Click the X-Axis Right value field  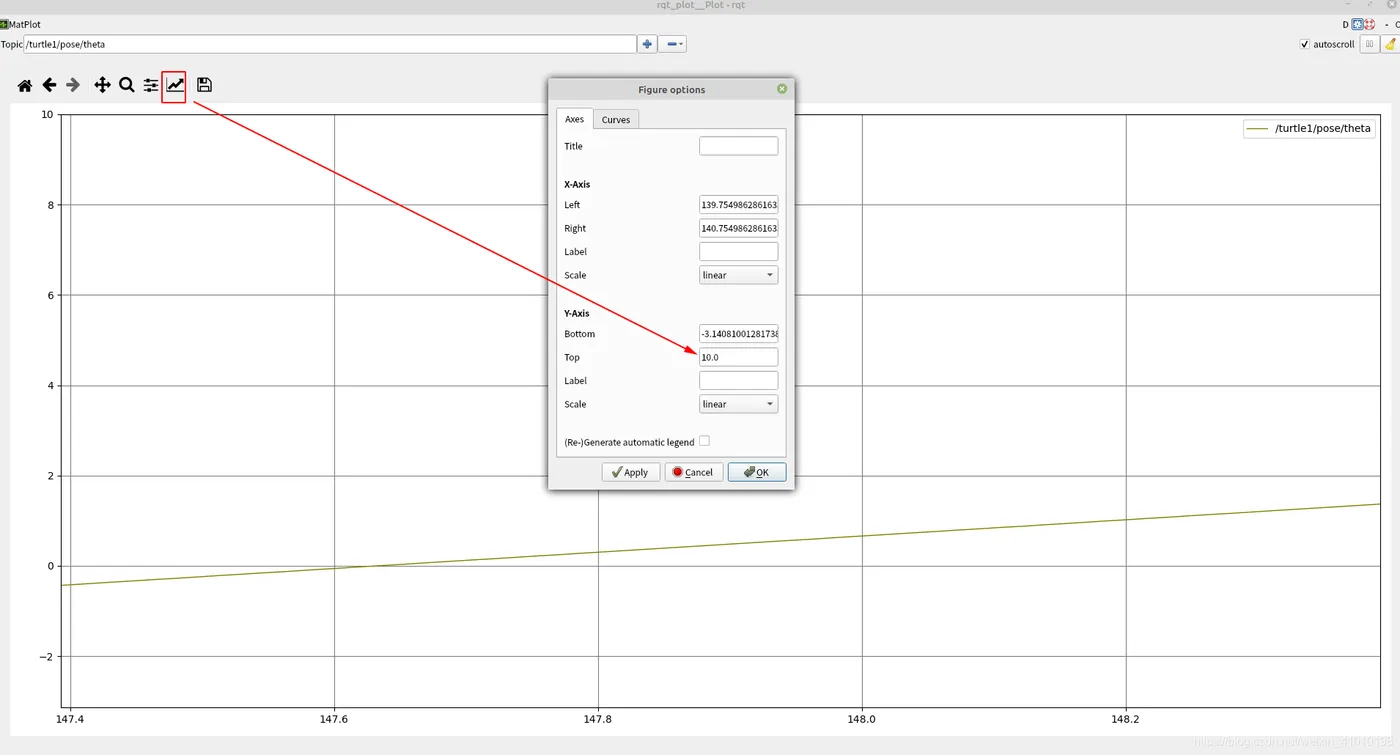click(x=738, y=228)
